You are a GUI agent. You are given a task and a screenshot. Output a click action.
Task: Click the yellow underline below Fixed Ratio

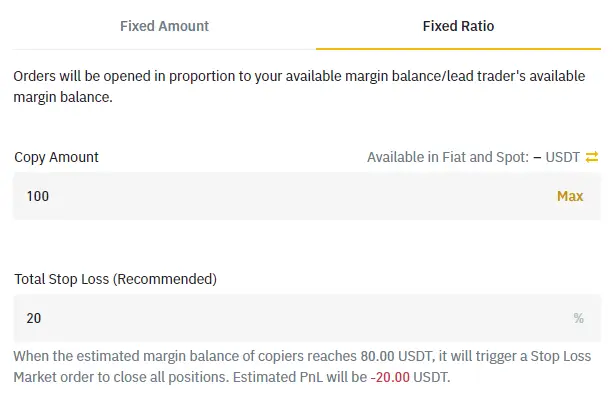tap(458, 49)
